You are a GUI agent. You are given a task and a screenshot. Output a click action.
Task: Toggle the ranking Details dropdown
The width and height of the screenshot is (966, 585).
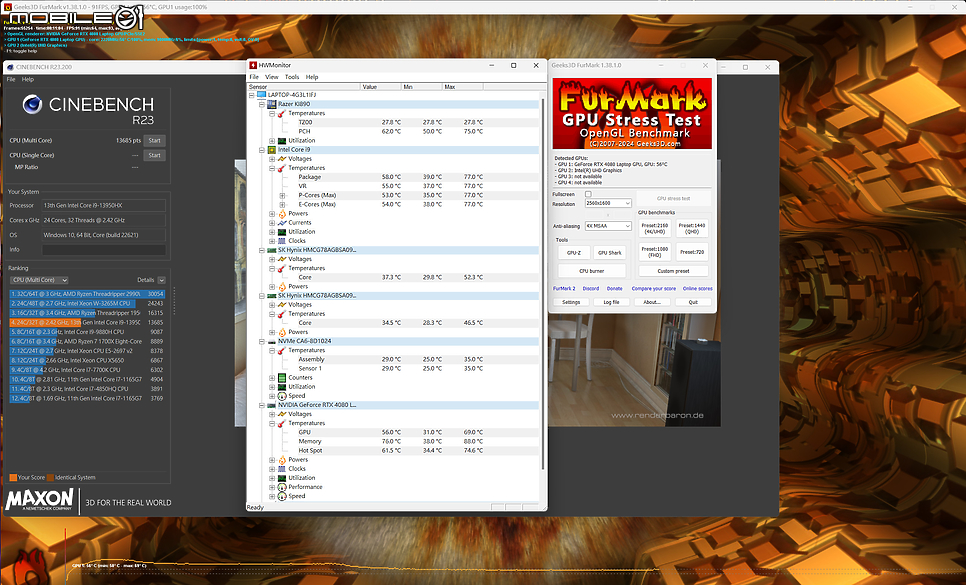click(x=161, y=280)
